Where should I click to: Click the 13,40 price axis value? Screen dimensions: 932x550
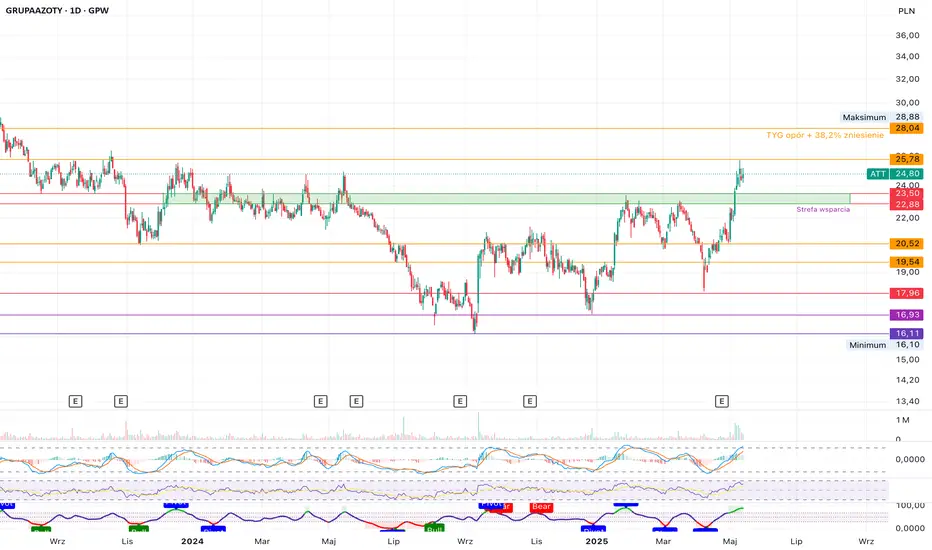pos(907,401)
